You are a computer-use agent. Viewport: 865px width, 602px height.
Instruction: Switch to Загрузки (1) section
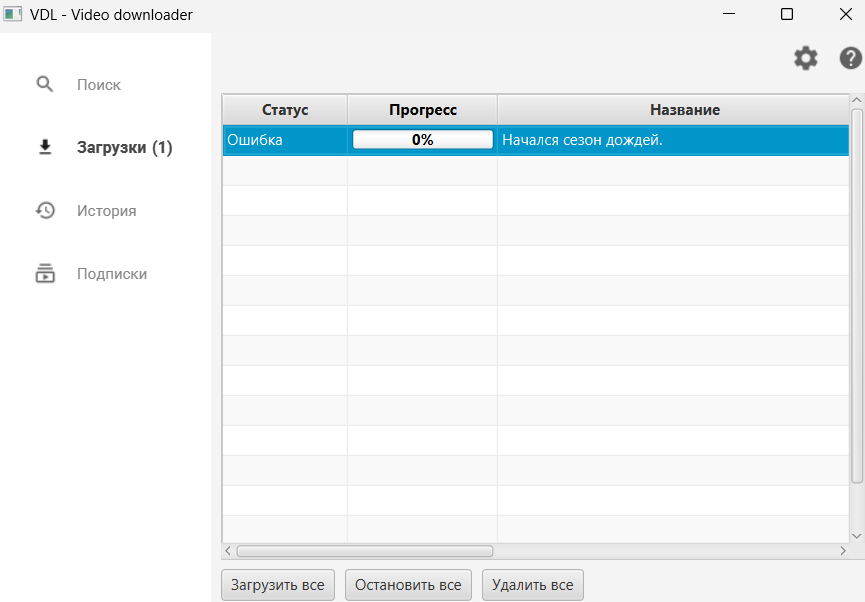coord(125,148)
